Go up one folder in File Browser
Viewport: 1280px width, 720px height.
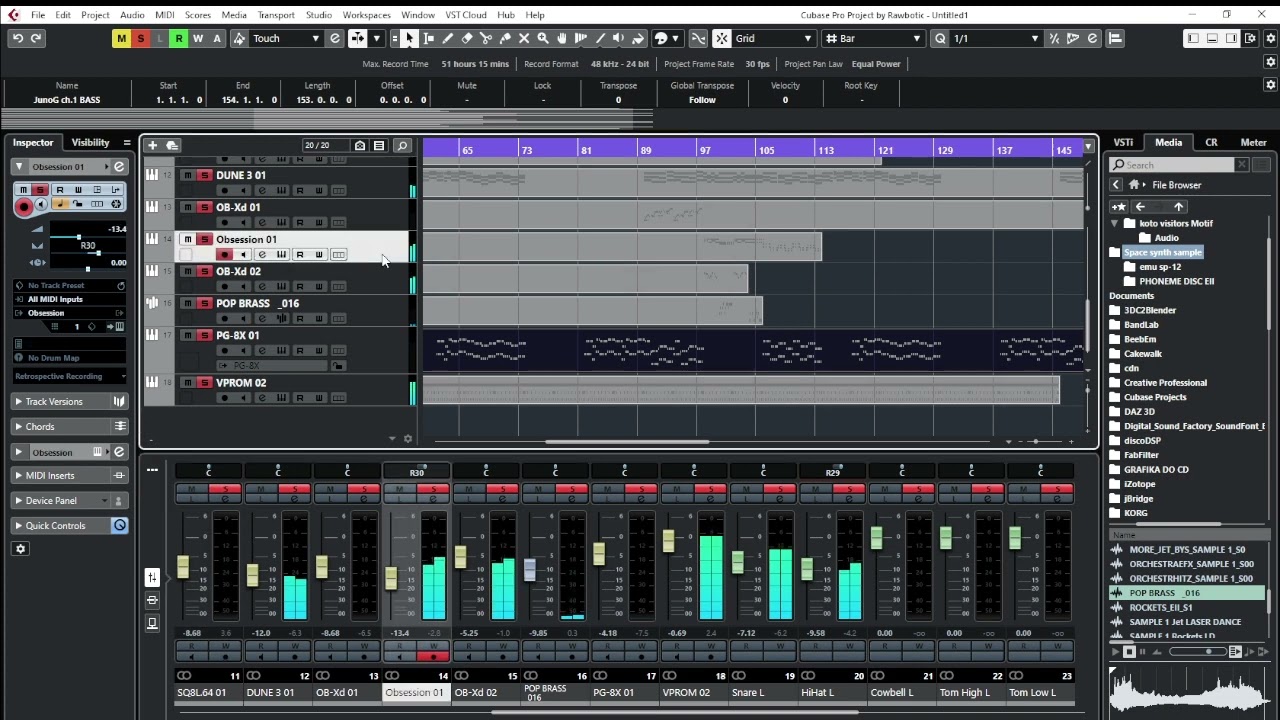[1179, 207]
